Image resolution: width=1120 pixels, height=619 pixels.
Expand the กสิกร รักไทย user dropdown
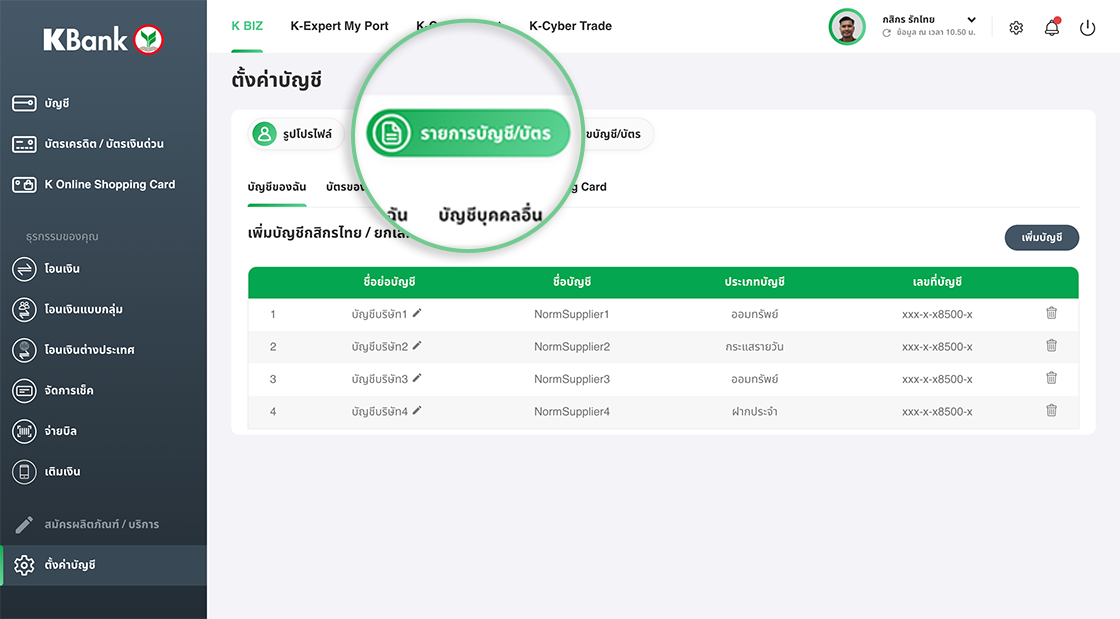point(971,20)
